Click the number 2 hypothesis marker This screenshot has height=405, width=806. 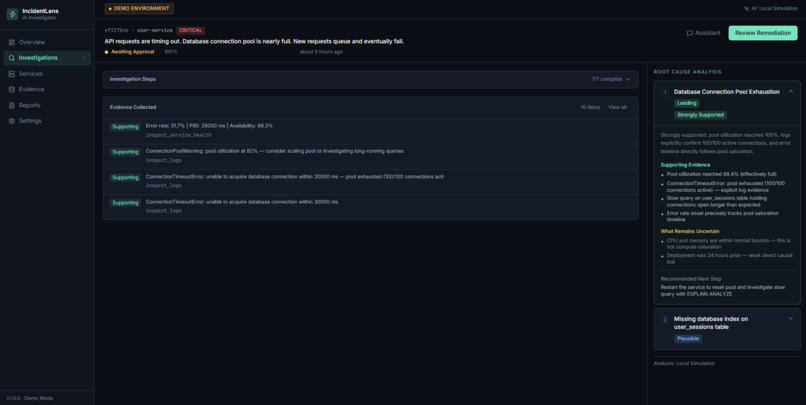pos(665,320)
